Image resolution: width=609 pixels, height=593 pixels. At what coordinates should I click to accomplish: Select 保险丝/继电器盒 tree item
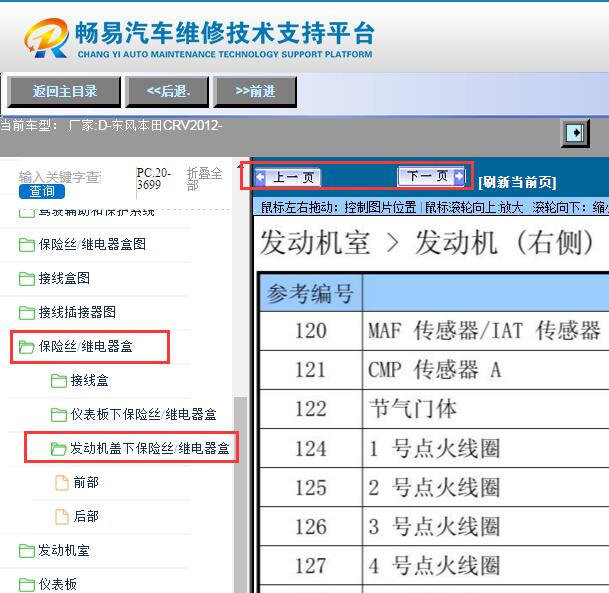[x=85, y=346]
